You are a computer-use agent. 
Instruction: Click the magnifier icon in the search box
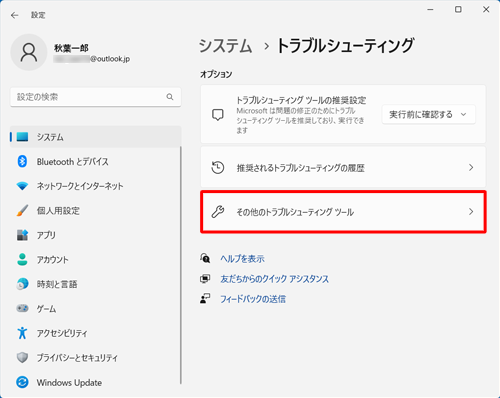coord(170,97)
